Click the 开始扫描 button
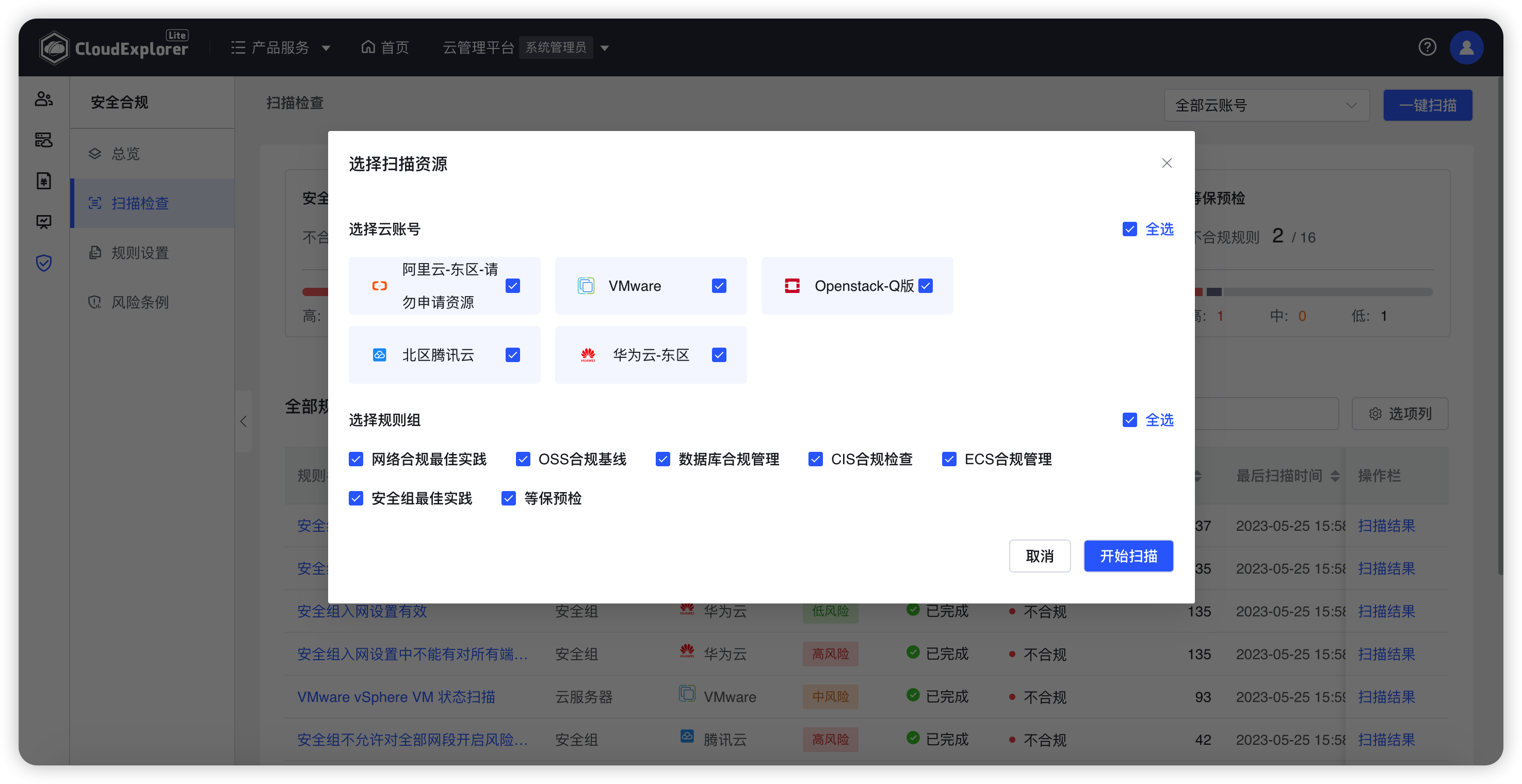Image resolution: width=1522 pixels, height=784 pixels. click(1128, 556)
